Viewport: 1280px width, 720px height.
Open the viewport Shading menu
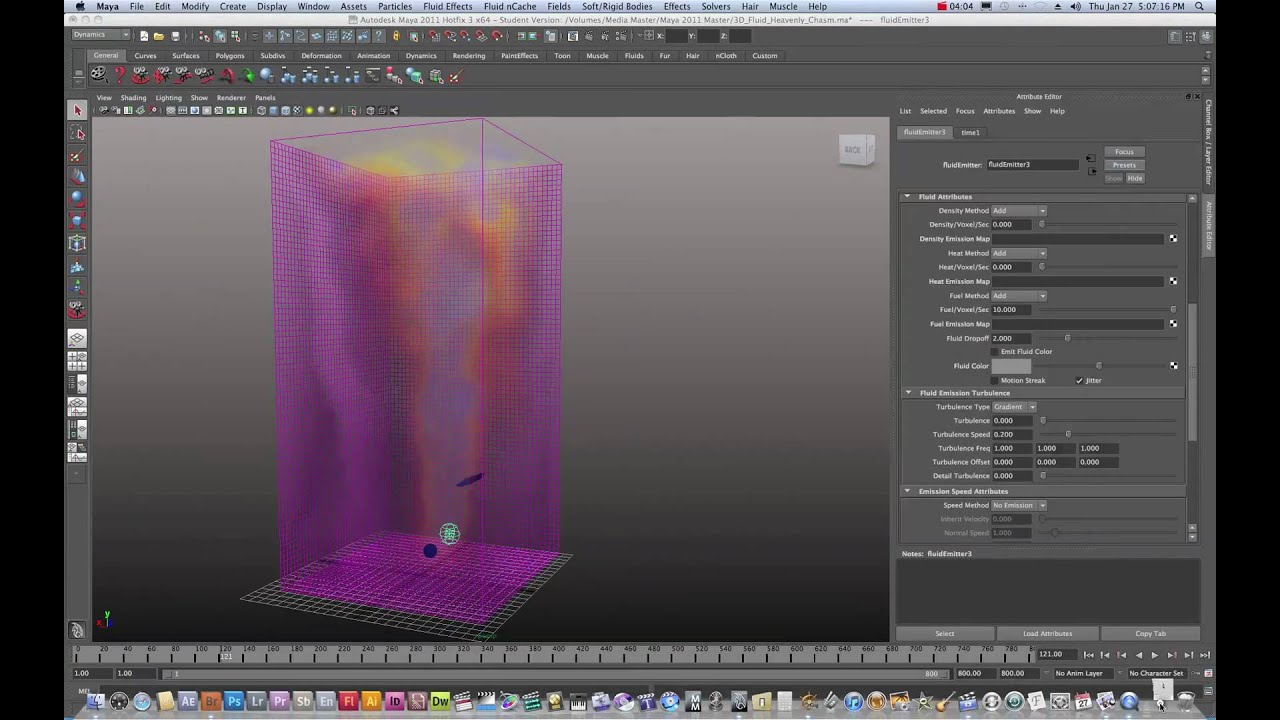133,98
